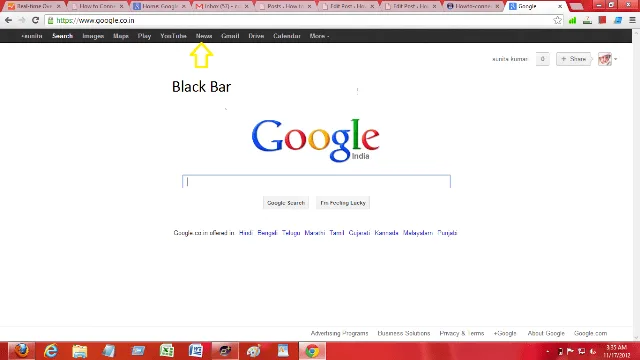Click the browser forward arrow
Image resolution: width=640 pixels, height=360 pixels.
tap(22, 20)
